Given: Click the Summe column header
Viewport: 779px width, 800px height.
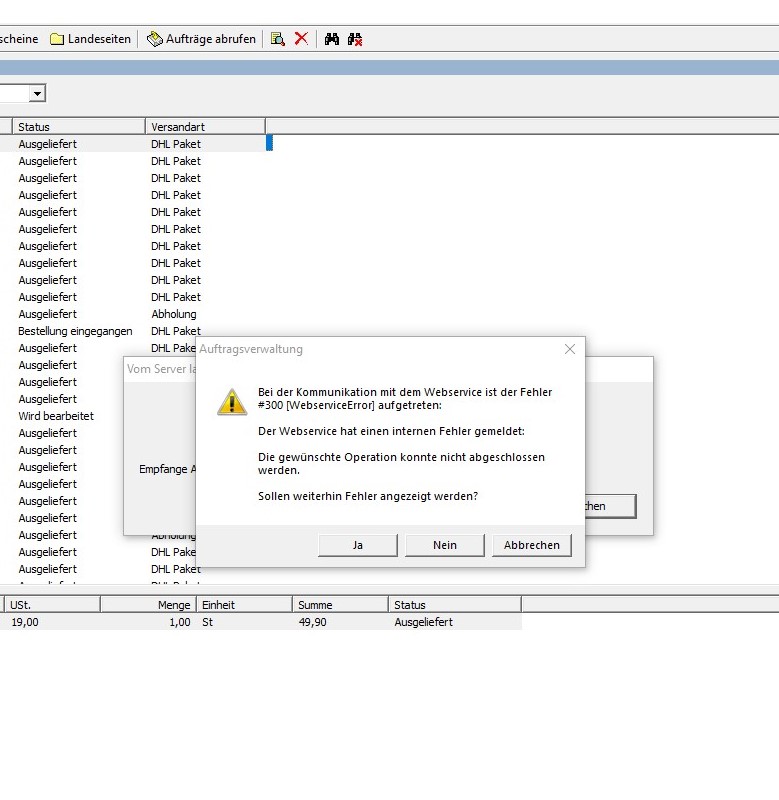Looking at the screenshot, I should pyautogui.click(x=340, y=605).
